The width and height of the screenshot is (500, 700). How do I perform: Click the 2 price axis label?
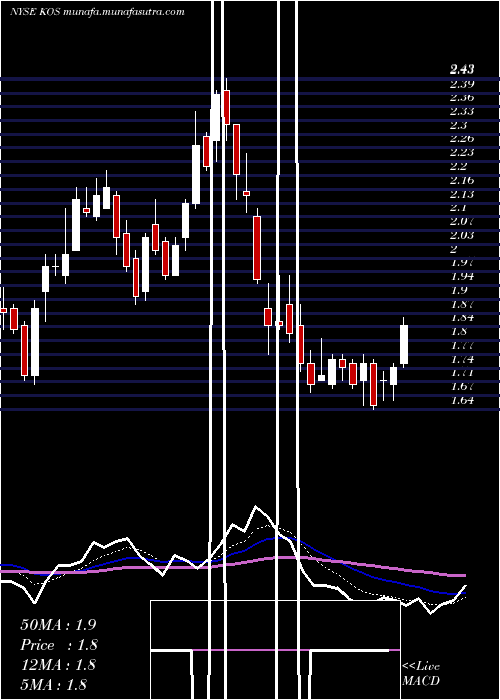tap(454, 249)
